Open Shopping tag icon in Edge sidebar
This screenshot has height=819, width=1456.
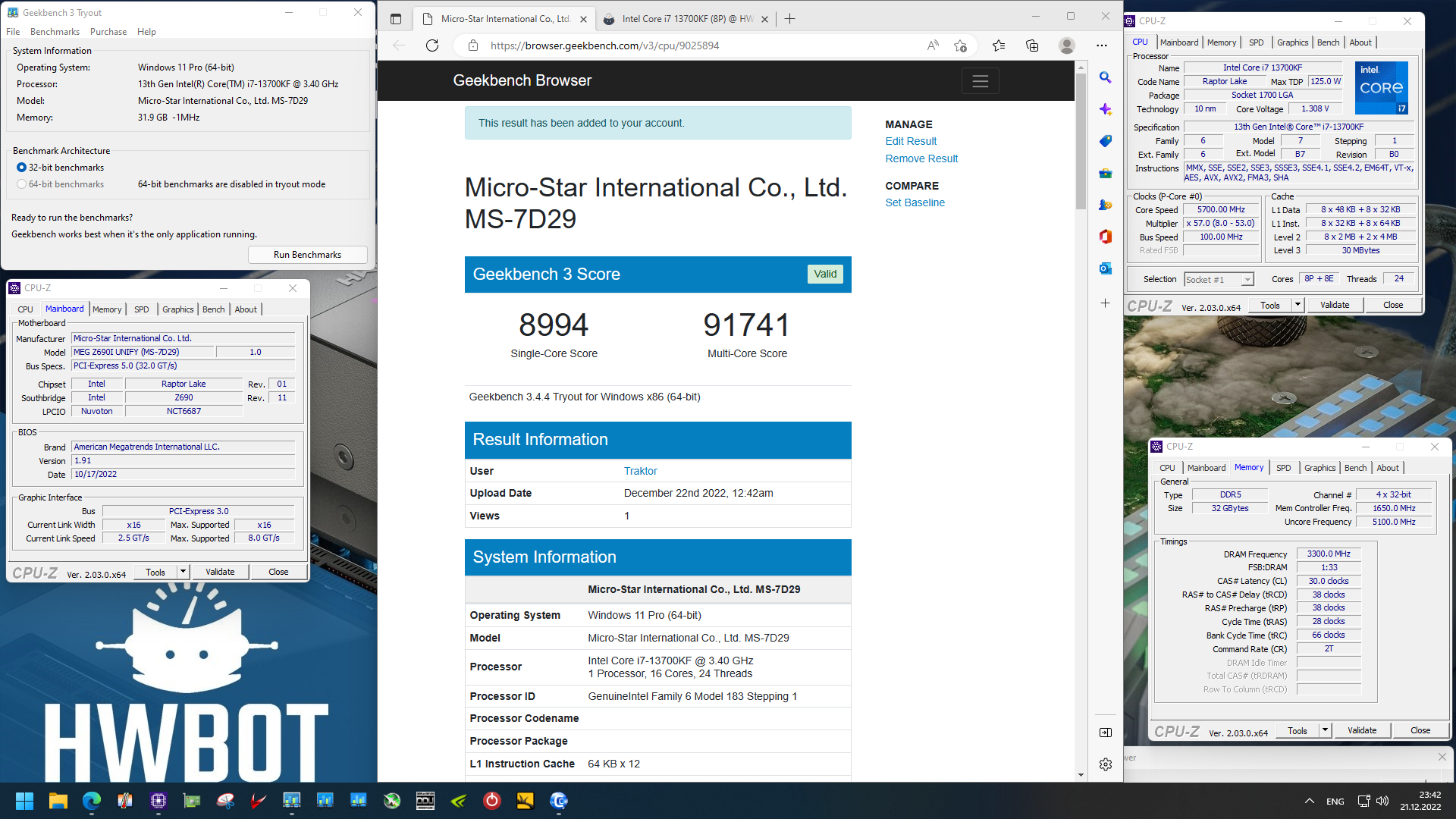click(1106, 142)
